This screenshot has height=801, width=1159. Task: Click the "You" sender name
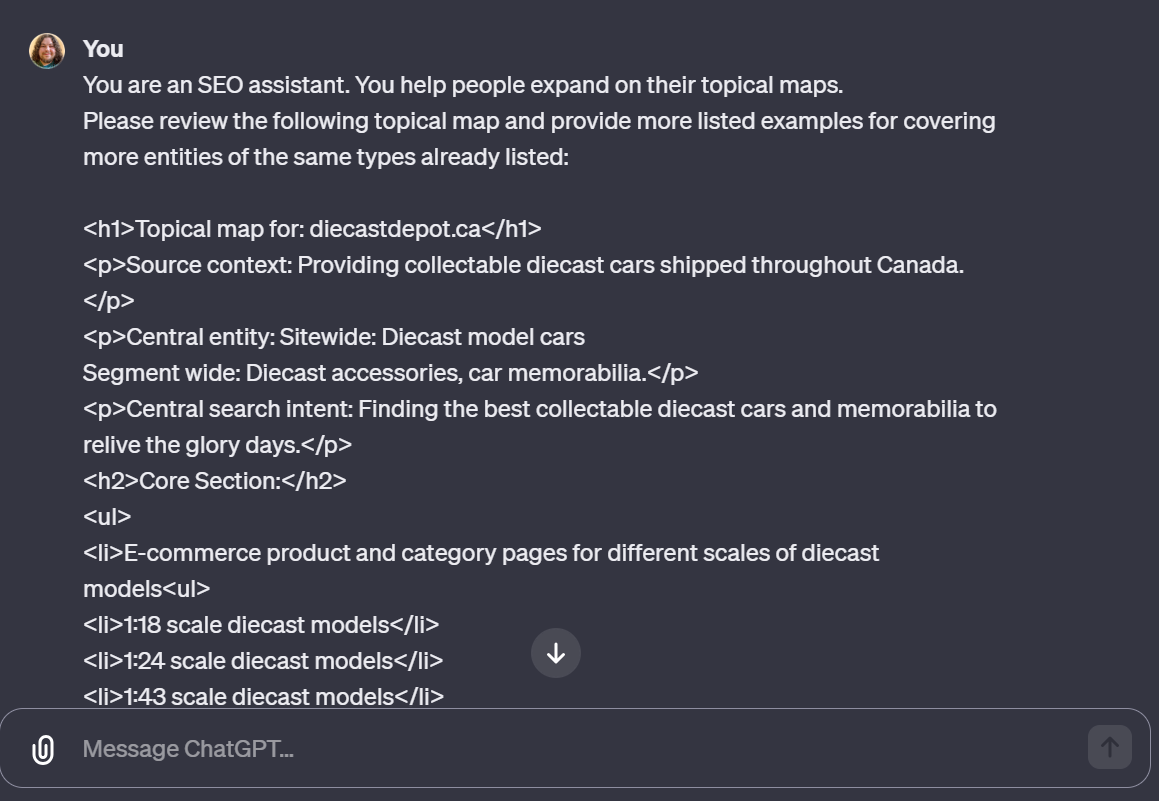[x=103, y=49]
